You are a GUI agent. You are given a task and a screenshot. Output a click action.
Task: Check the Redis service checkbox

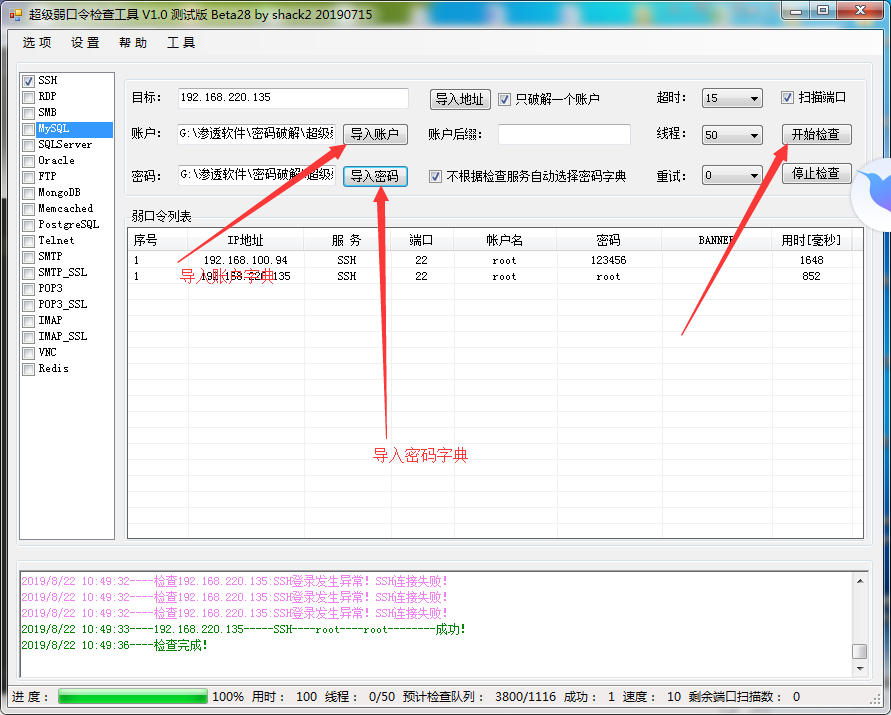[28, 369]
